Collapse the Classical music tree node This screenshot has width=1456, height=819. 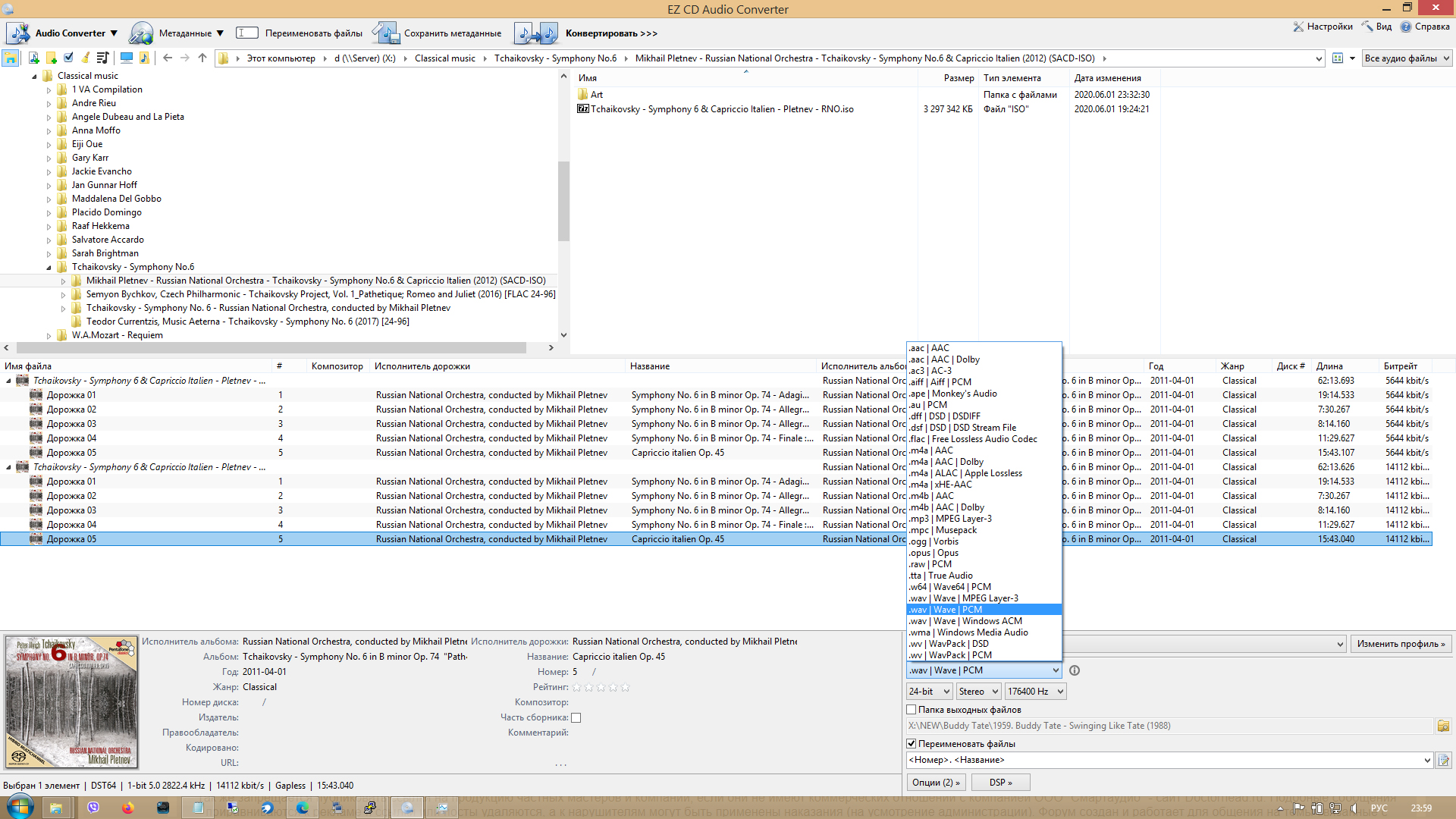[x=34, y=76]
